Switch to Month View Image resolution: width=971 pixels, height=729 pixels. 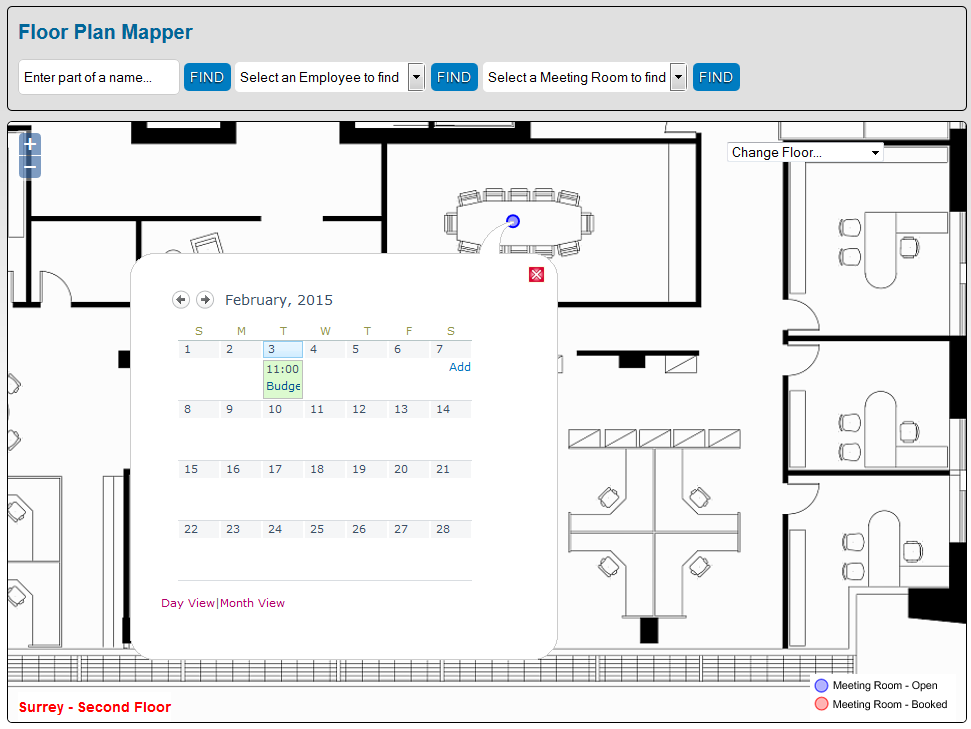(x=252, y=603)
